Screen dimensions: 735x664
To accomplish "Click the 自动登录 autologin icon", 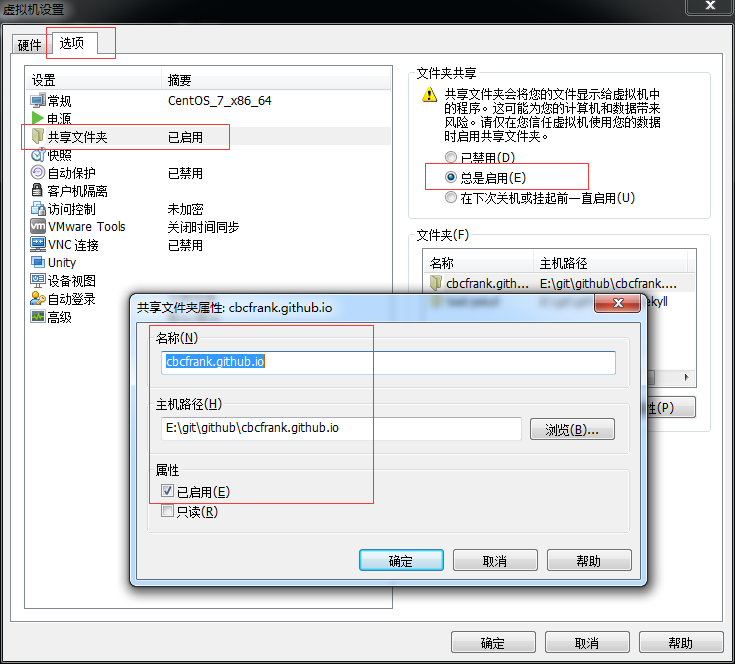I will coord(38,299).
